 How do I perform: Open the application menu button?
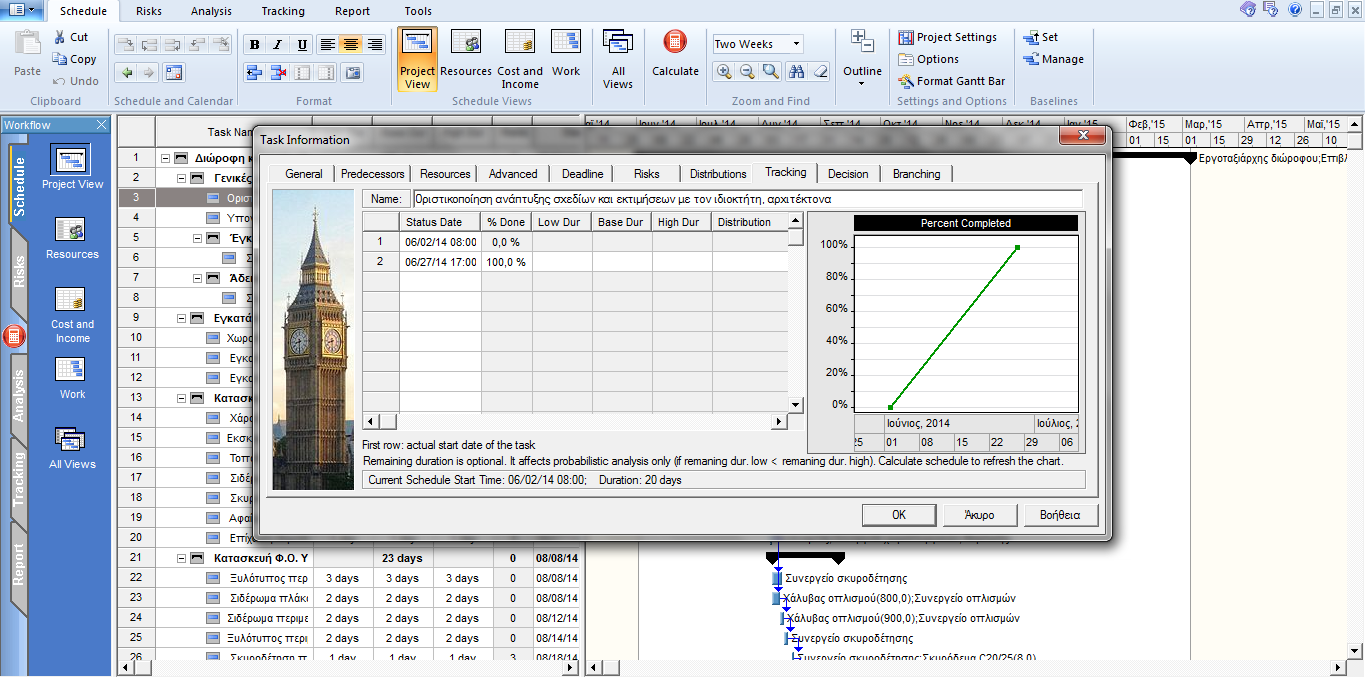22,10
